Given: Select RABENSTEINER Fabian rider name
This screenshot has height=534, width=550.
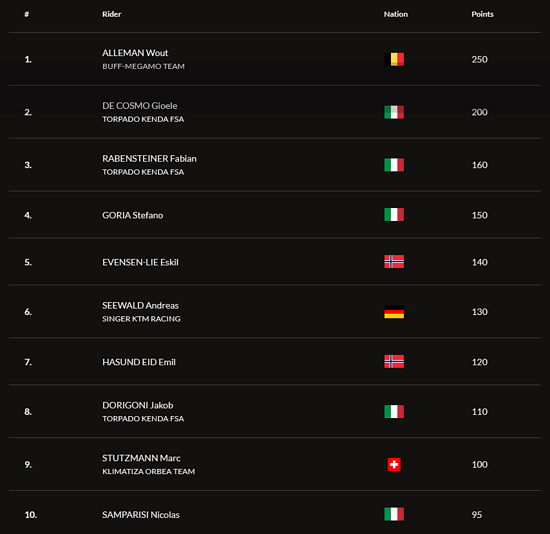Looking at the screenshot, I should 149,159.
